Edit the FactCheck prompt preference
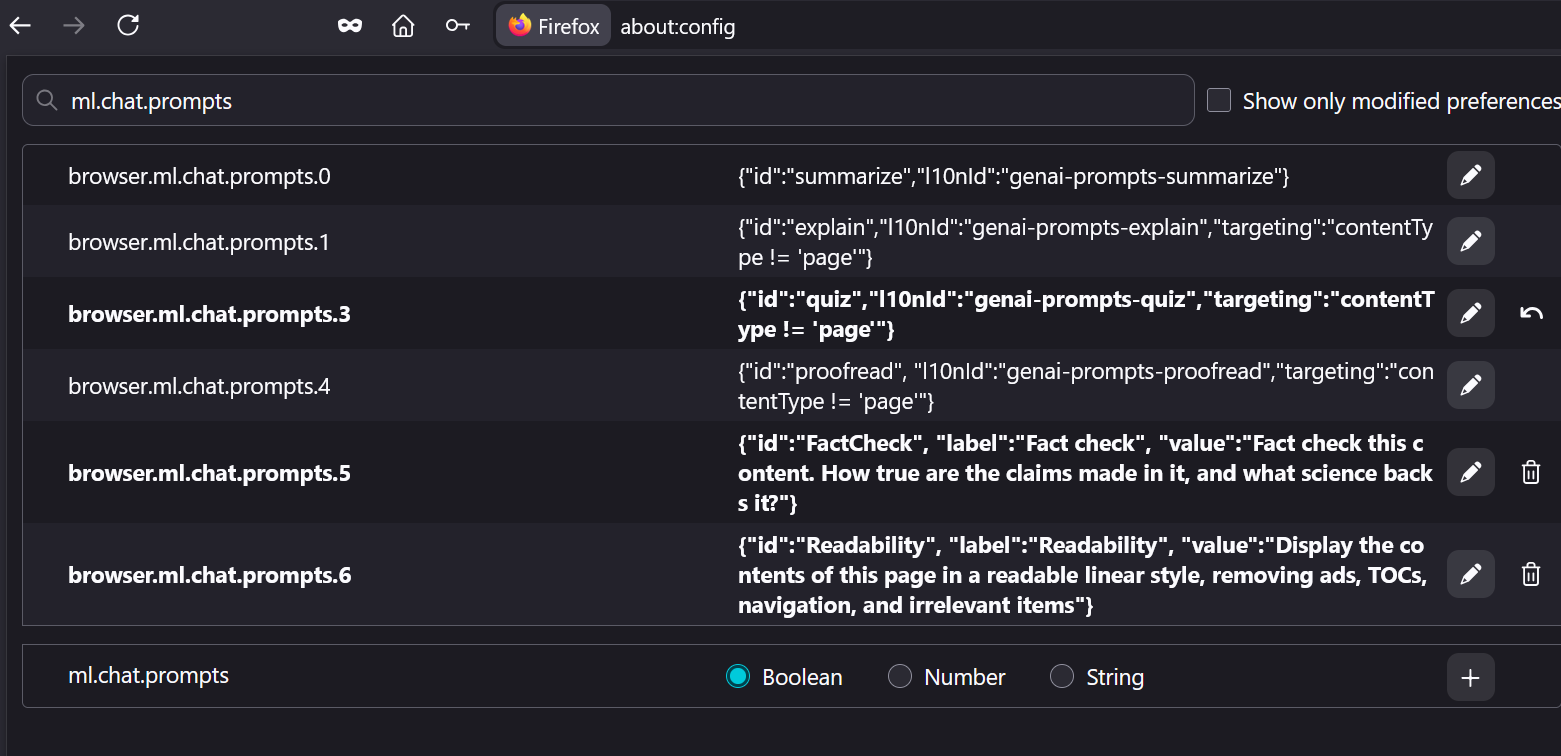Viewport: 1561px width, 756px height. click(x=1470, y=472)
